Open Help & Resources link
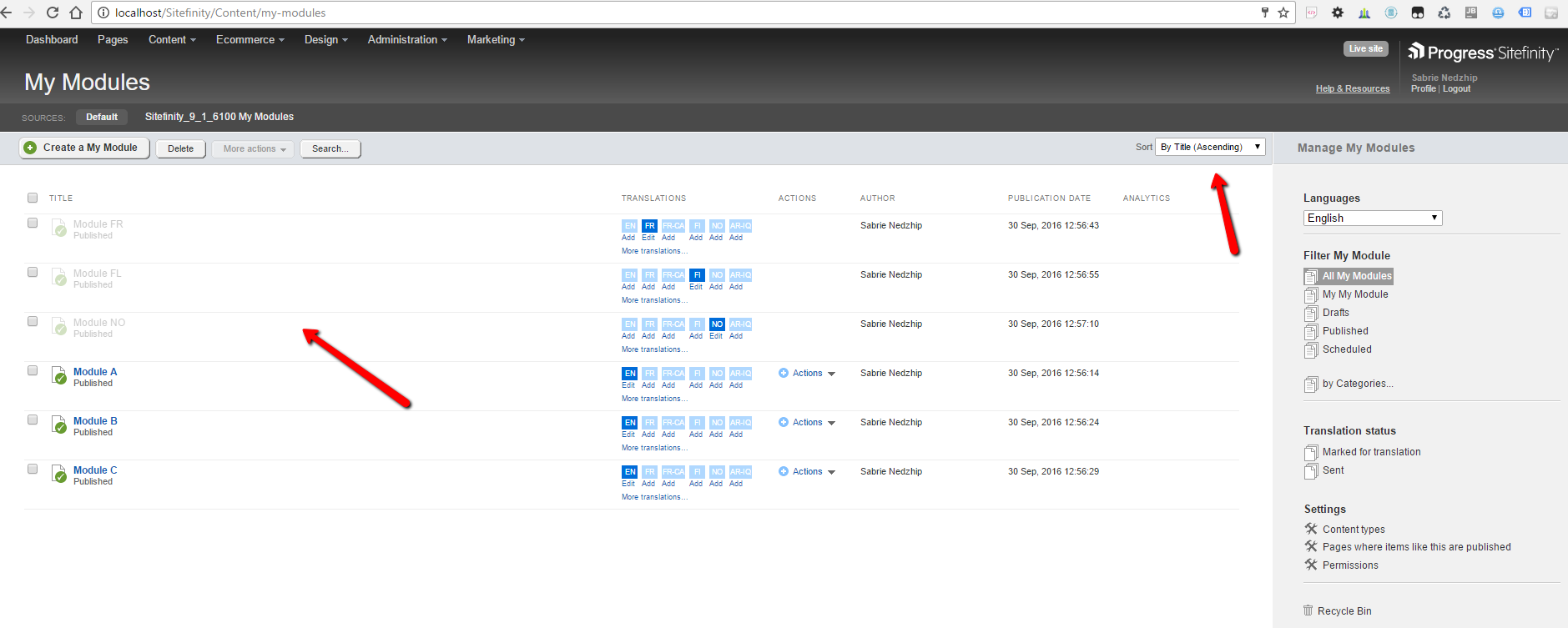 pos(1353,88)
